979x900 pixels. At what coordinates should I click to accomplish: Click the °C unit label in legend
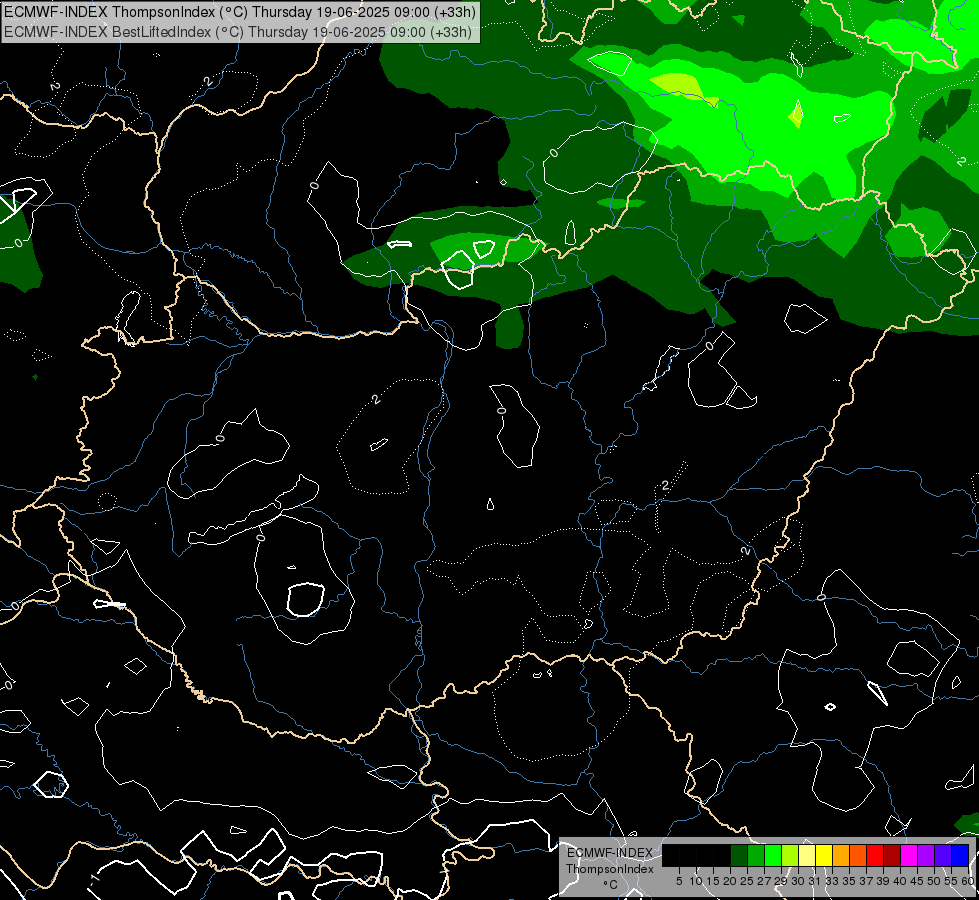click(x=611, y=884)
